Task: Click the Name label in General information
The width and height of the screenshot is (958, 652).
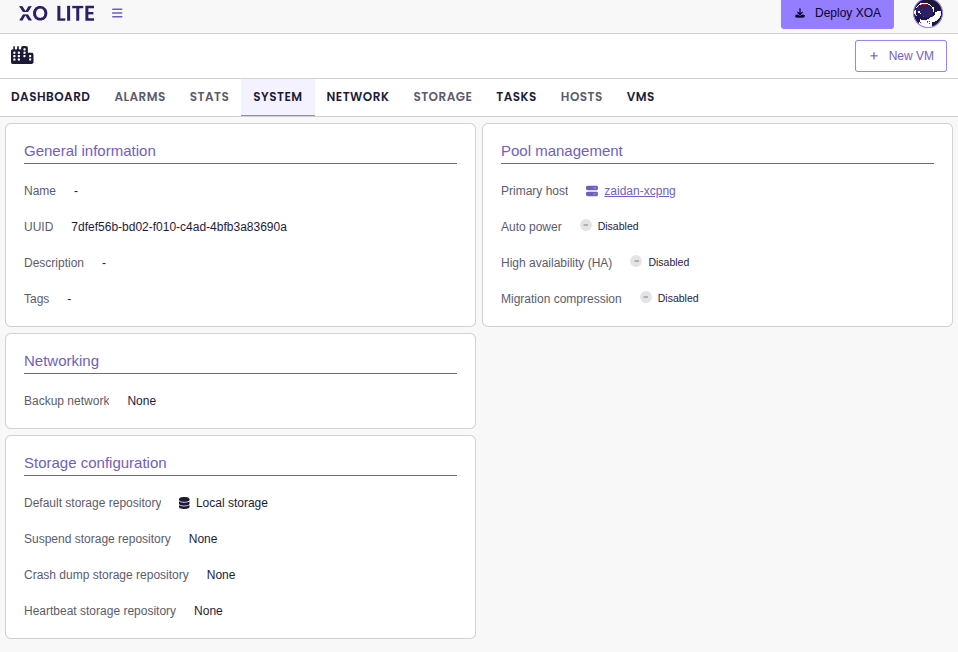Action: coord(40,191)
